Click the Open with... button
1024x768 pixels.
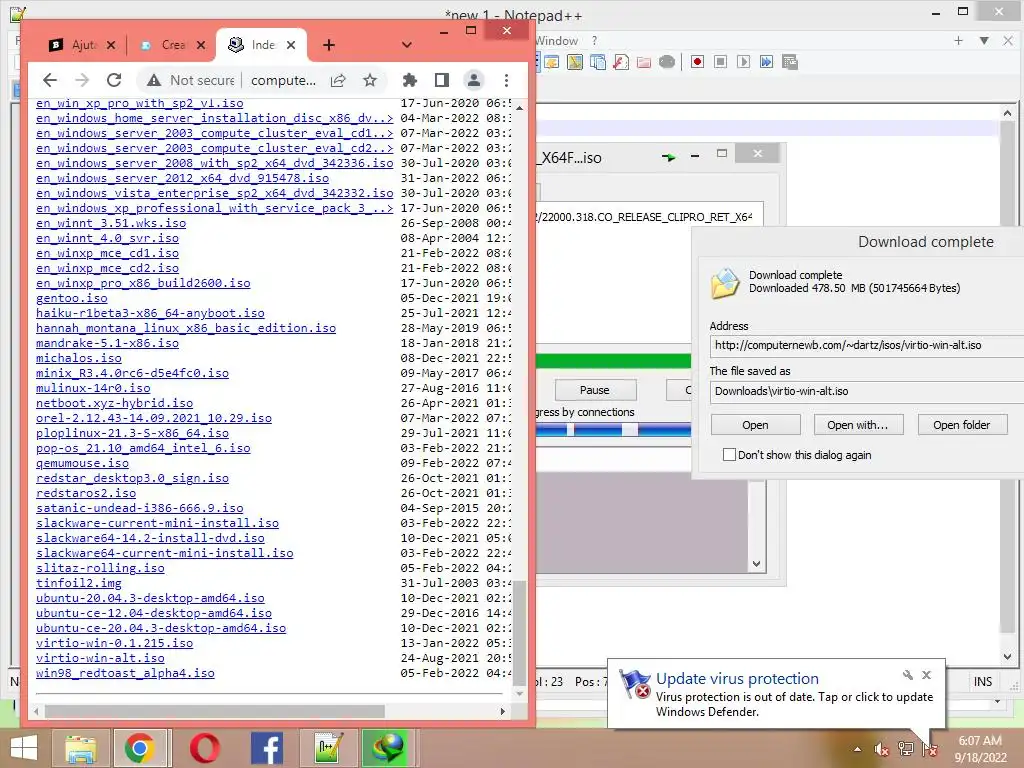[858, 425]
